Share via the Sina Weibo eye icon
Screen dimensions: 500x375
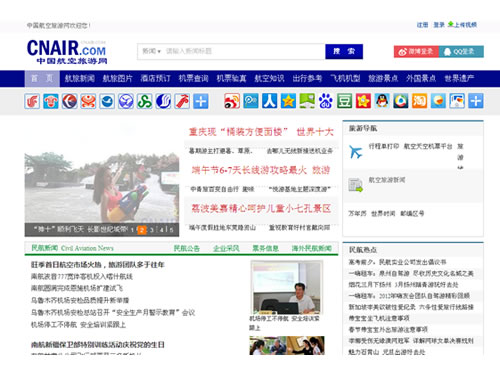click(232, 101)
